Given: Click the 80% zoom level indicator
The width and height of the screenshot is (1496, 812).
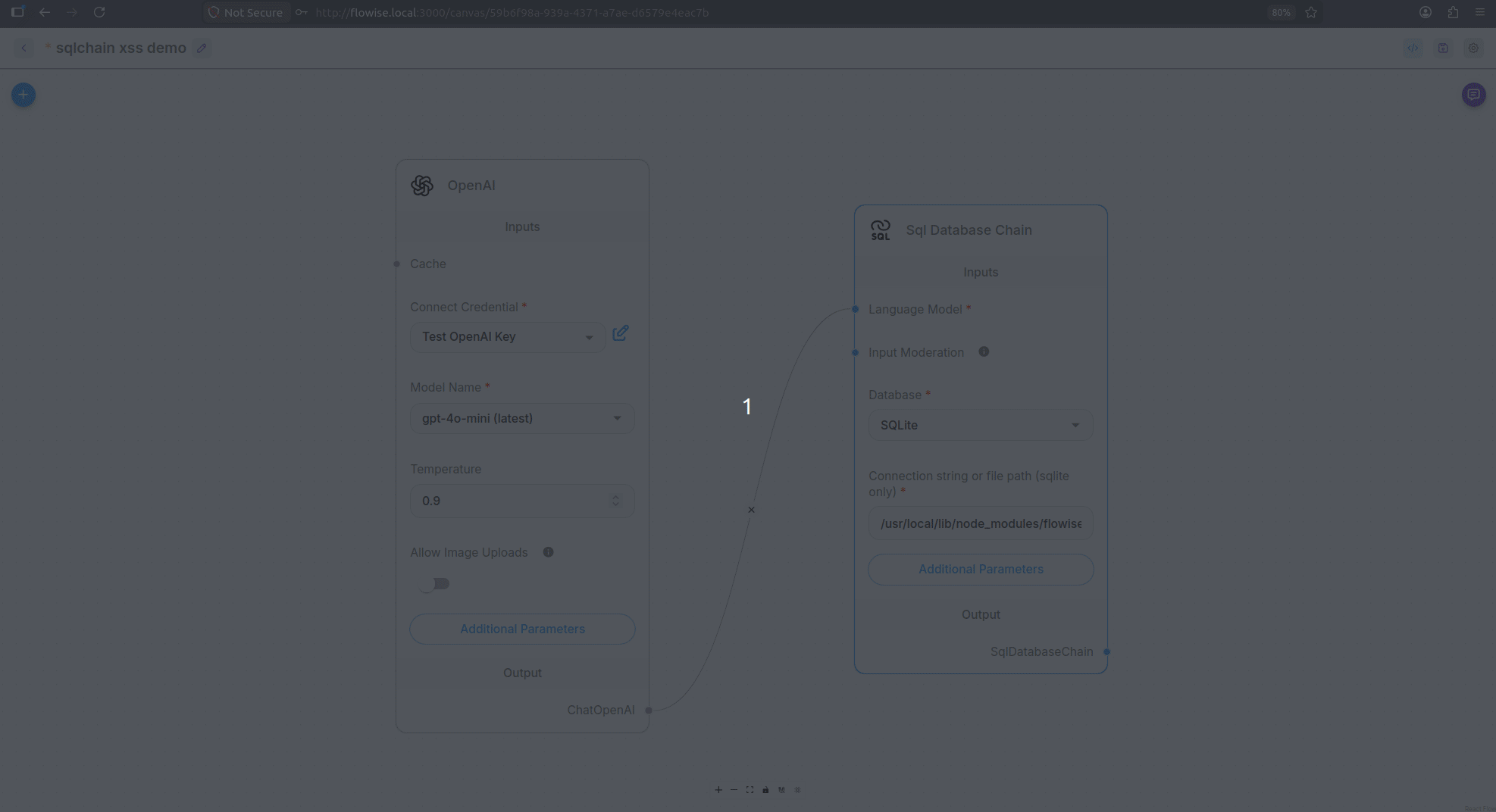Looking at the screenshot, I should [x=1281, y=12].
